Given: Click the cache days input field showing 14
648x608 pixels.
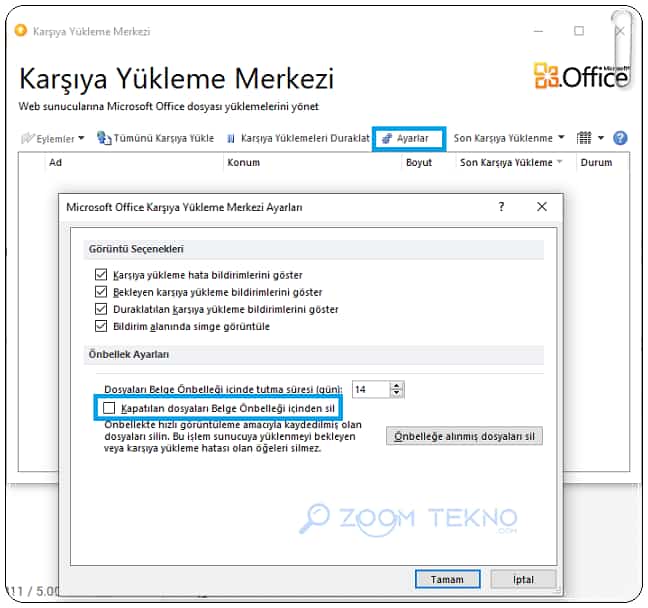Looking at the screenshot, I should click(371, 389).
